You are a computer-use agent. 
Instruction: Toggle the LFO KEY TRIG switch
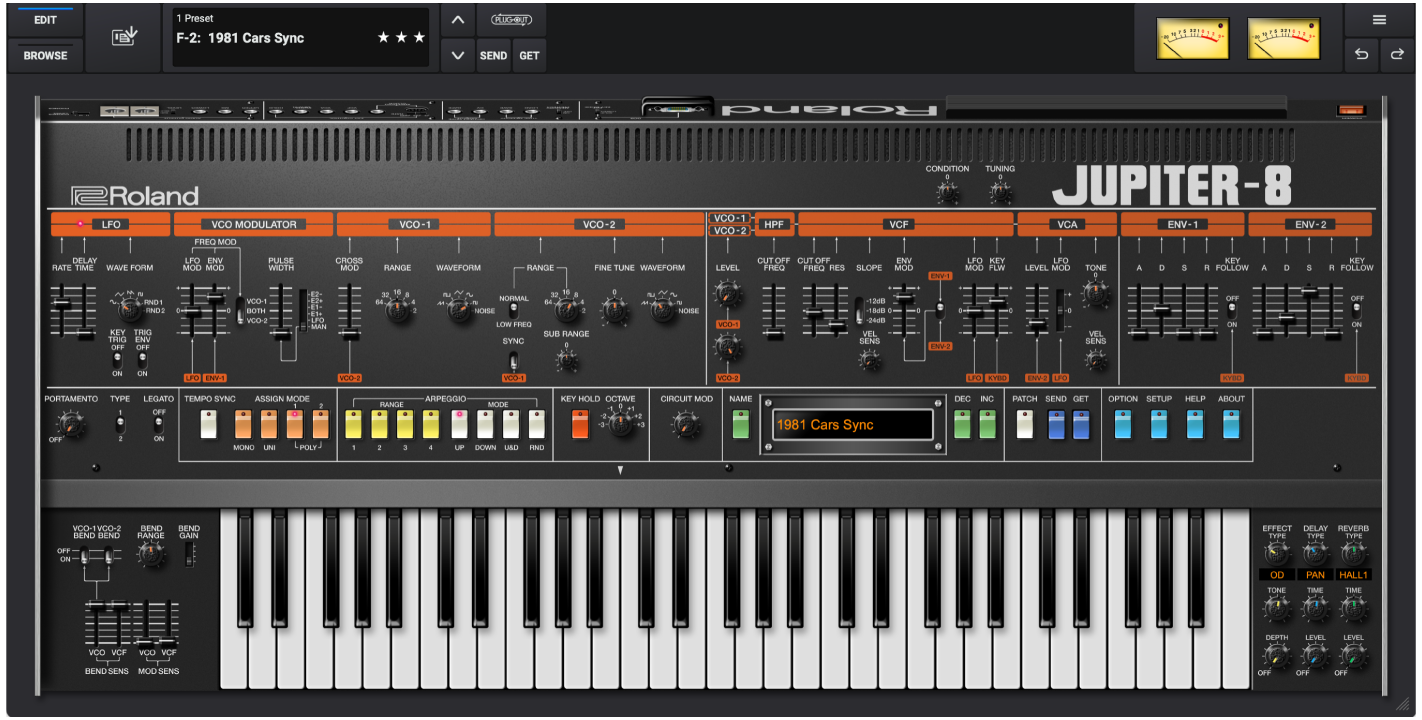click(117, 360)
